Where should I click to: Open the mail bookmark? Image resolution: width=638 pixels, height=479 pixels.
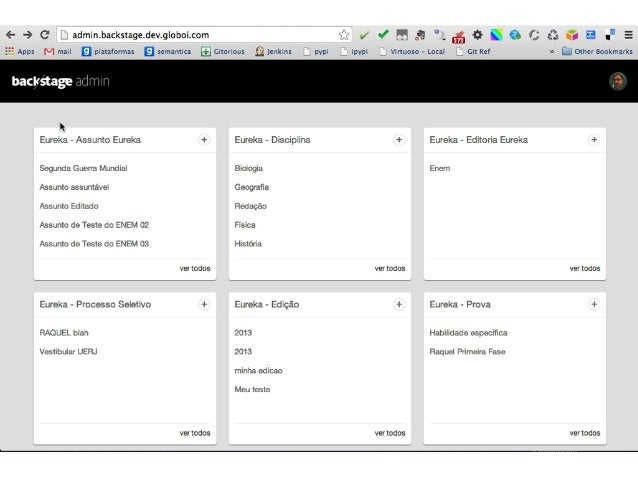coord(58,52)
